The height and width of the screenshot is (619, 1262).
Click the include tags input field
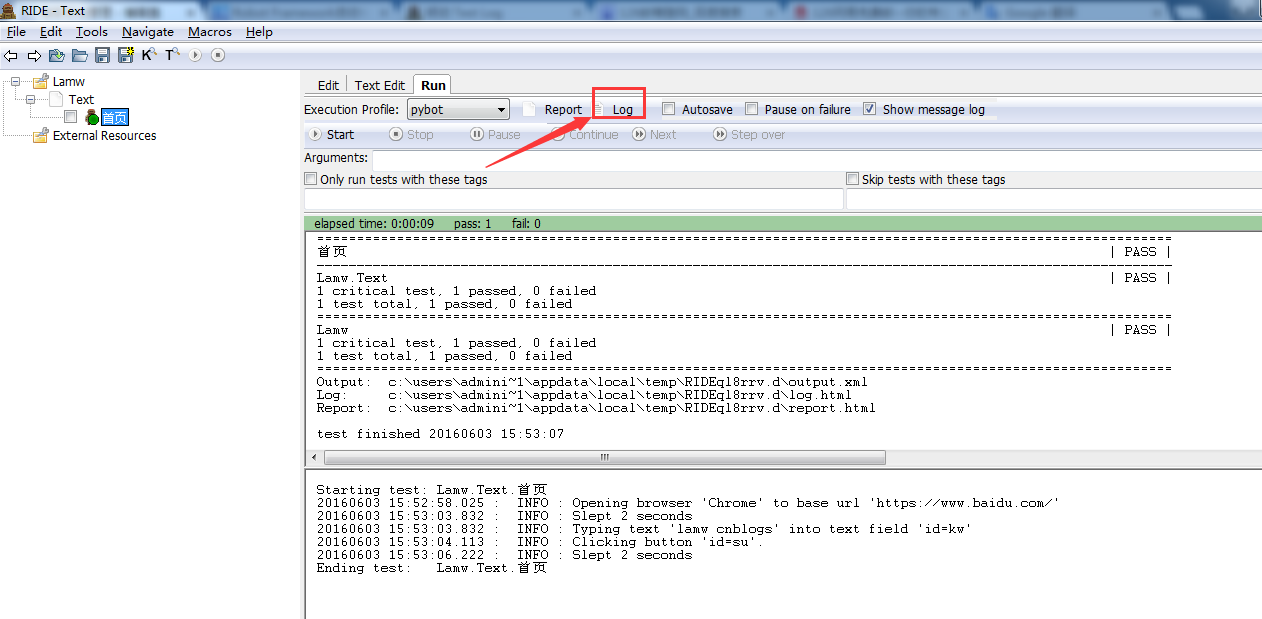[574, 199]
